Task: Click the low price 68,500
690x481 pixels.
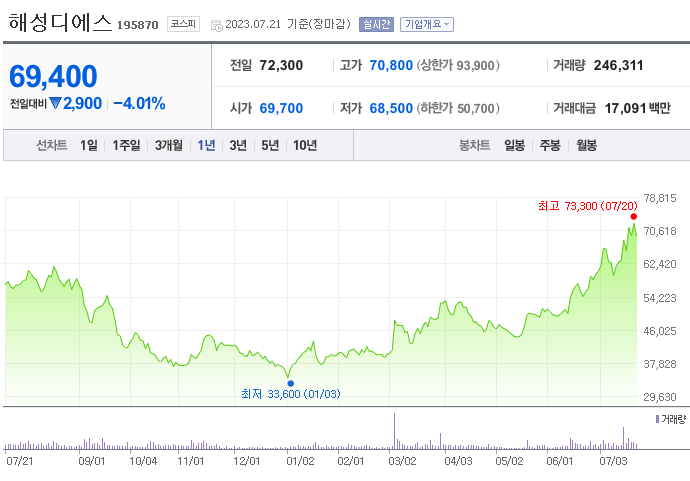Action: coord(391,108)
